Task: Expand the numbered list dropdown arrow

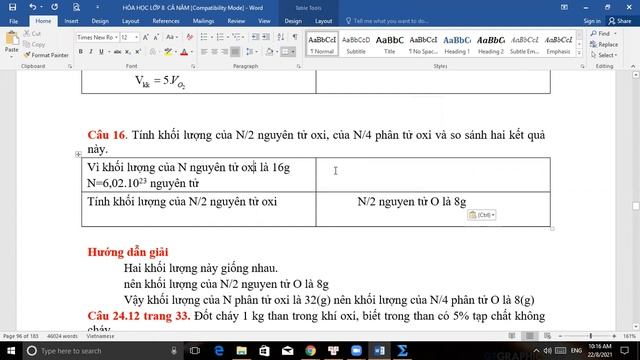Action: click(x=227, y=37)
